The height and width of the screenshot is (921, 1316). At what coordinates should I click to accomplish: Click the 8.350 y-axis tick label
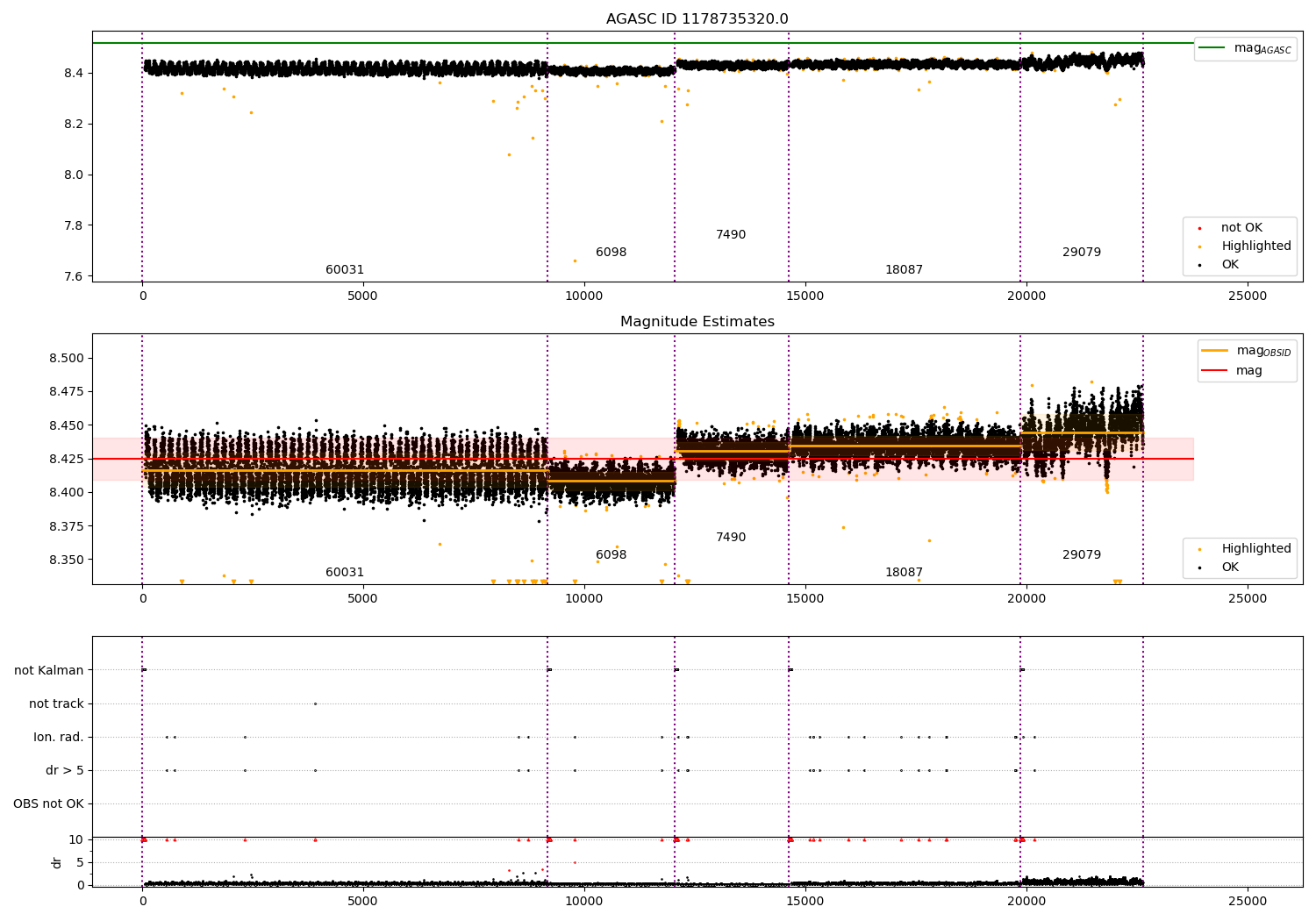[x=67, y=560]
